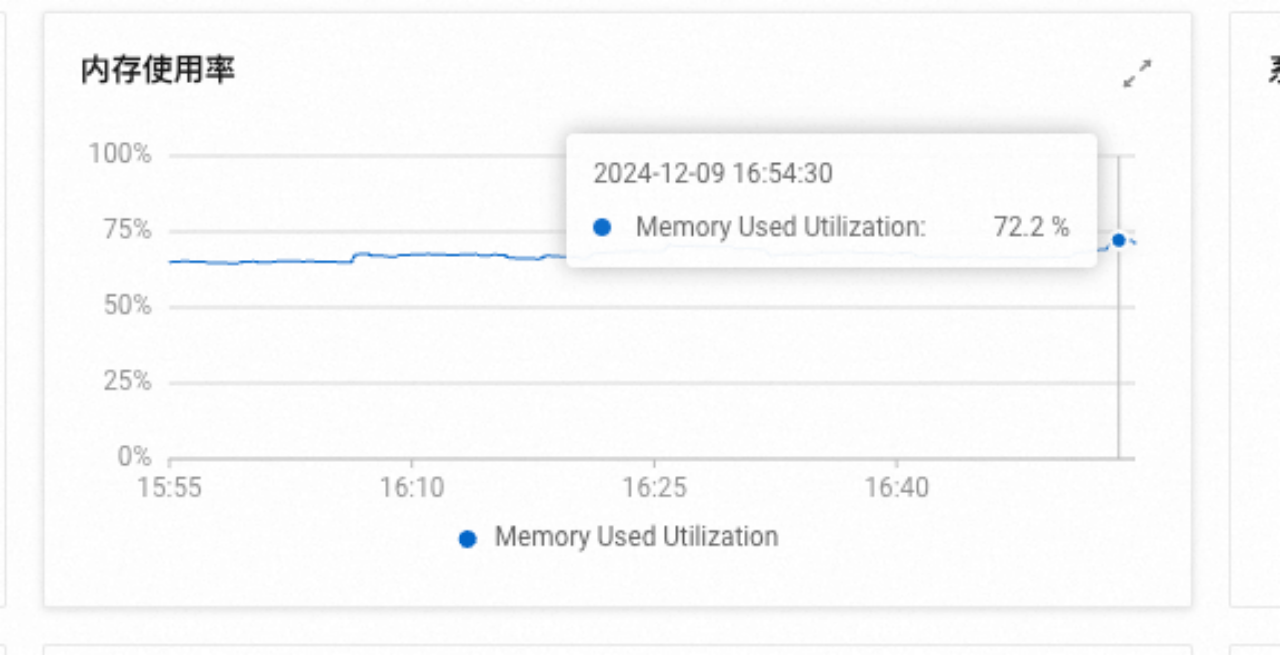1280x655 pixels.
Task: Select the partially visible card on the right edge
Action: click(x=1254, y=309)
